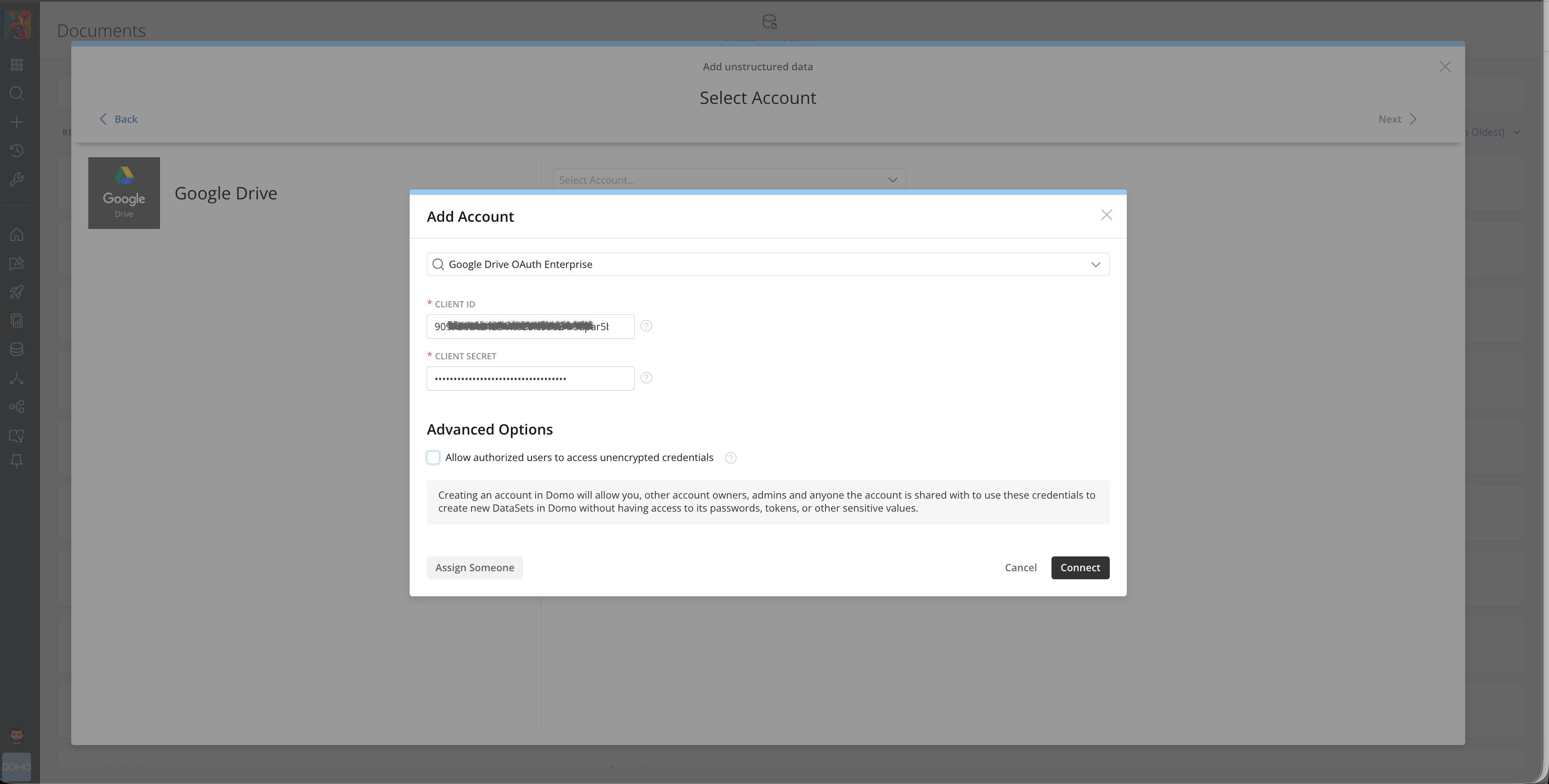This screenshot has width=1549, height=784.
Task: Open the Select Account dropdown
Action: click(729, 180)
